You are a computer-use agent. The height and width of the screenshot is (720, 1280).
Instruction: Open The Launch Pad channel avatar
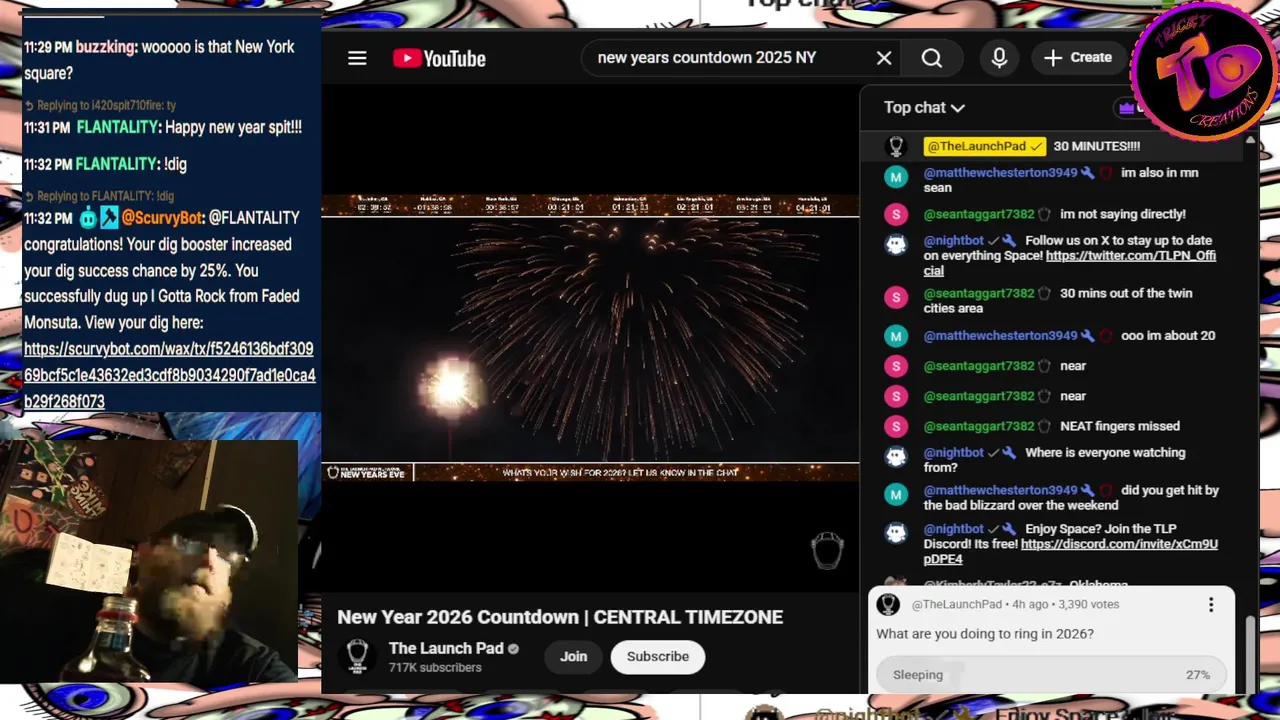pyautogui.click(x=357, y=656)
